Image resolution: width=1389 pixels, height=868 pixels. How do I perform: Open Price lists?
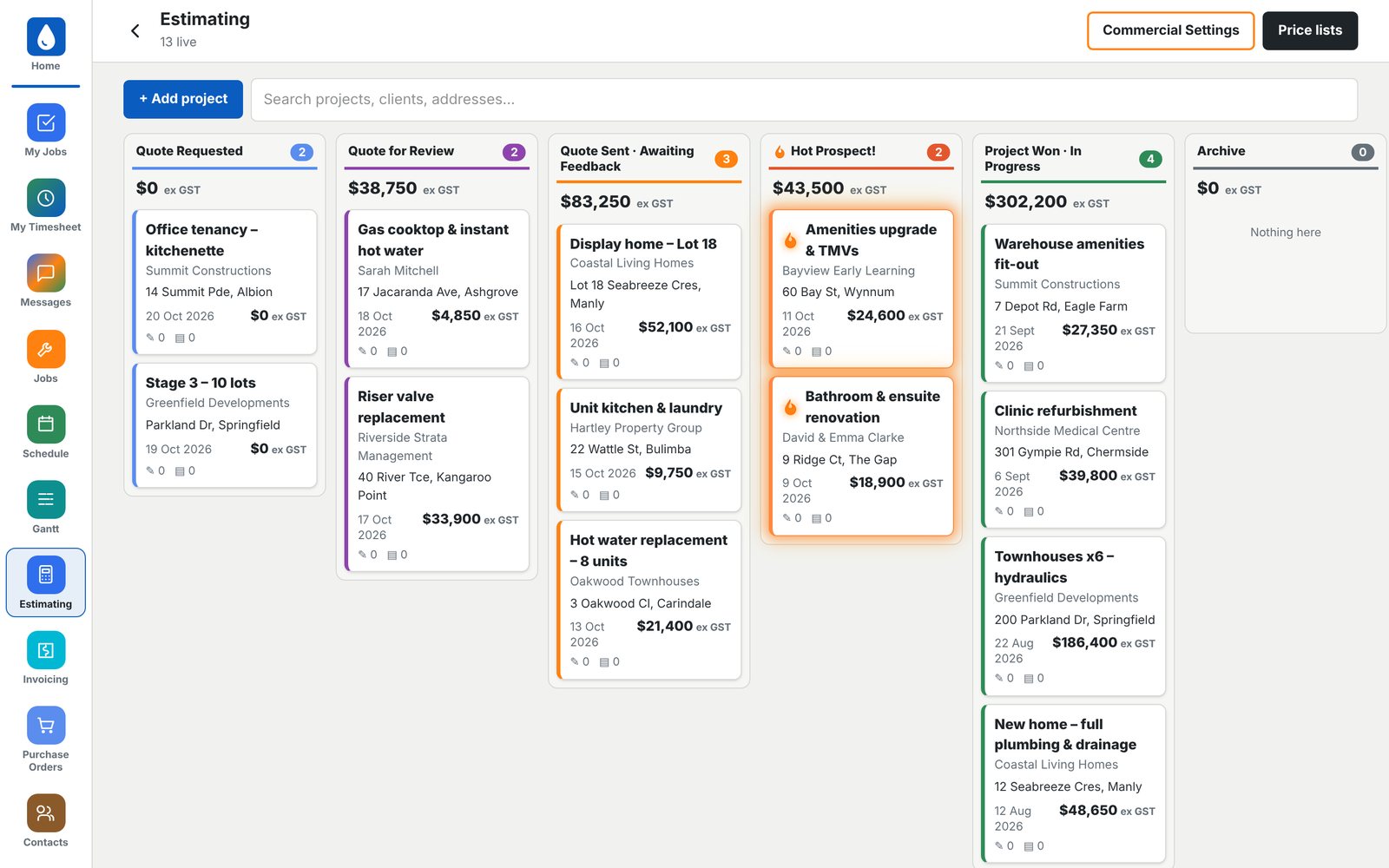pos(1309,30)
